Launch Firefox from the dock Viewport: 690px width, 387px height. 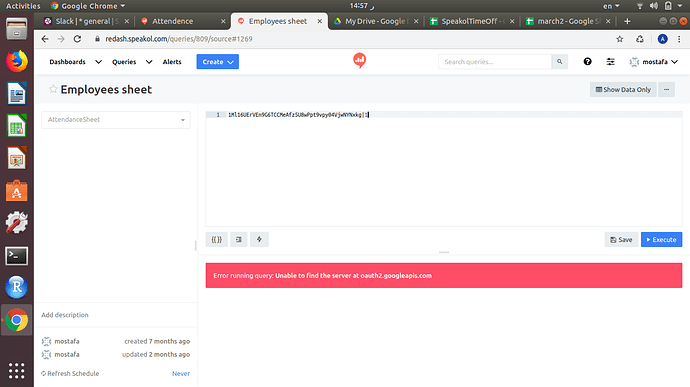coord(16,61)
